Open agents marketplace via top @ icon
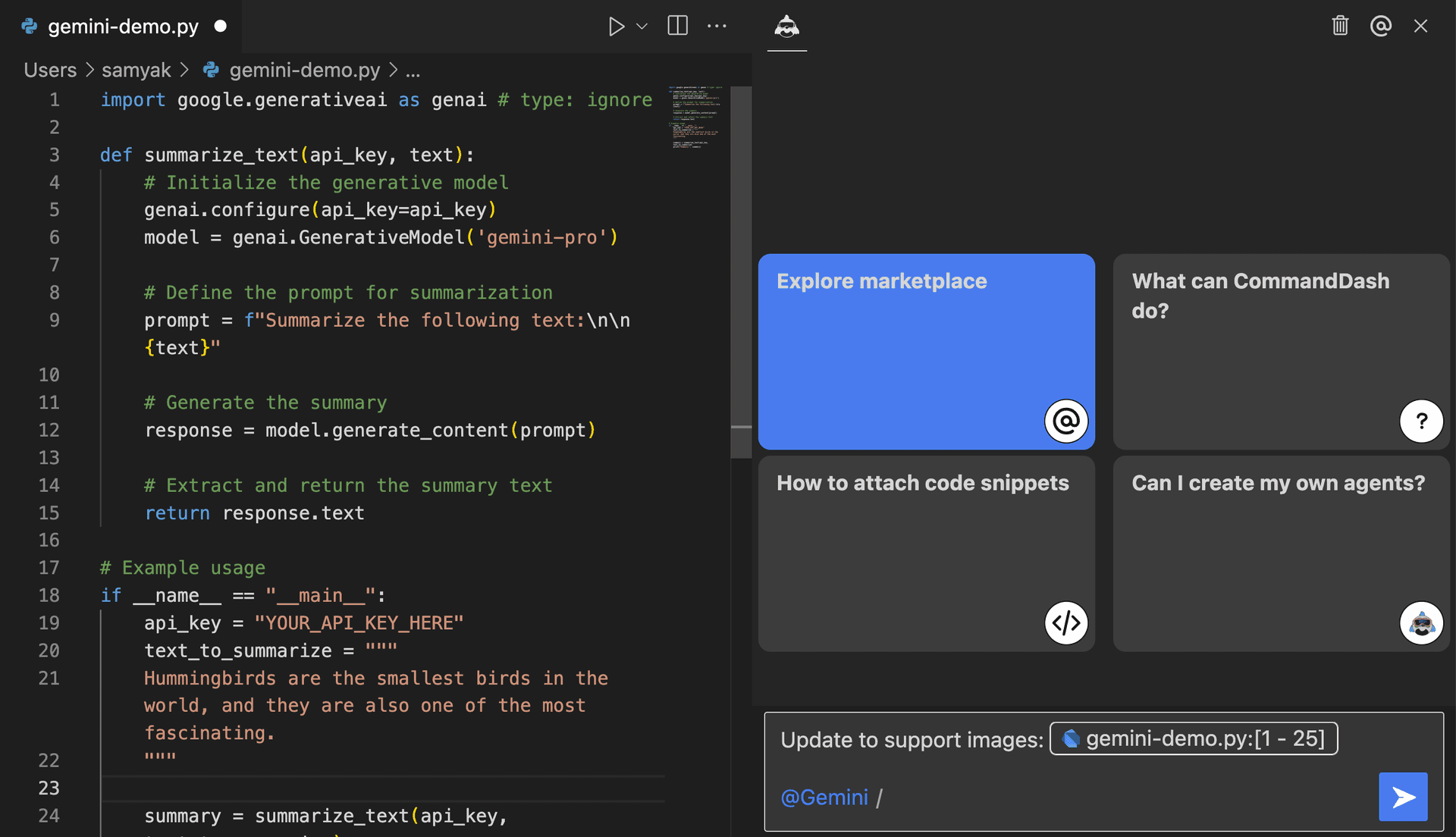 pos(1380,26)
